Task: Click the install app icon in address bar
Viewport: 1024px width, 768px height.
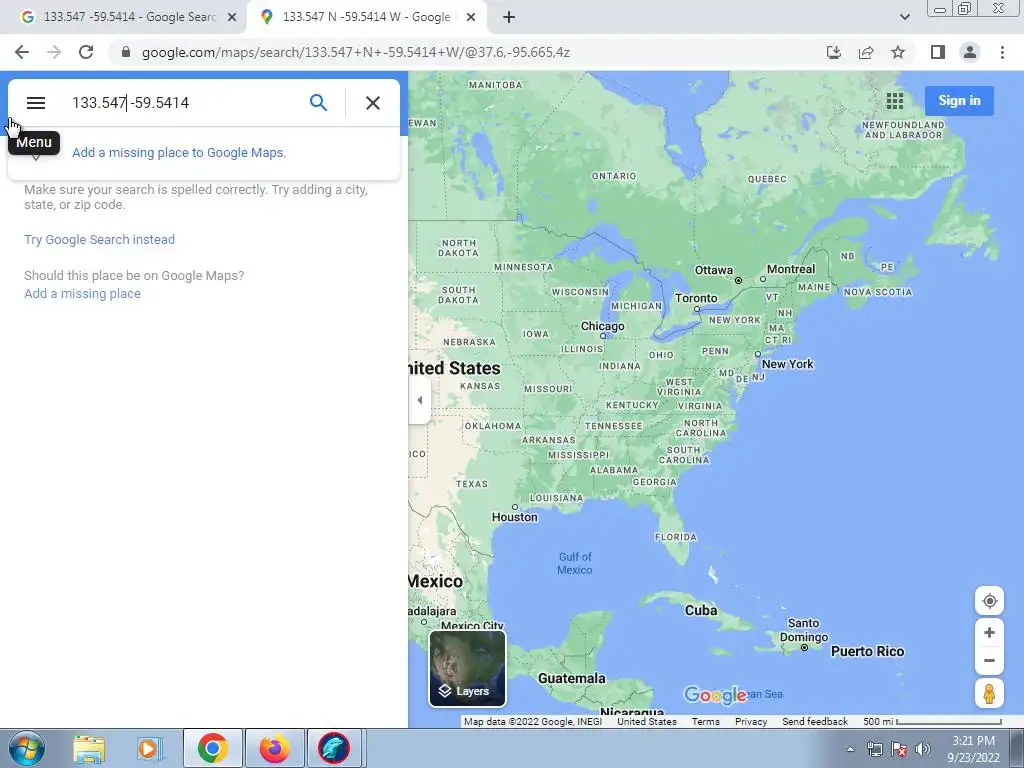Action: (x=833, y=52)
